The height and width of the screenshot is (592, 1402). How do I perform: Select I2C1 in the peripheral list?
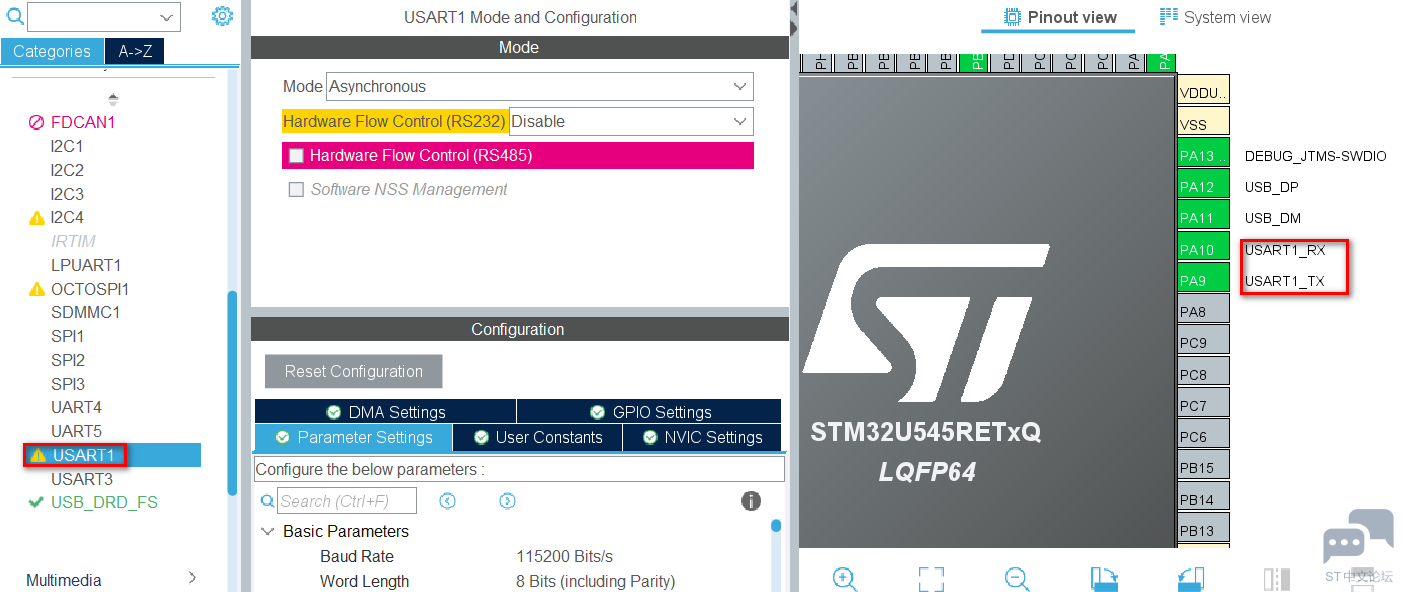point(67,146)
